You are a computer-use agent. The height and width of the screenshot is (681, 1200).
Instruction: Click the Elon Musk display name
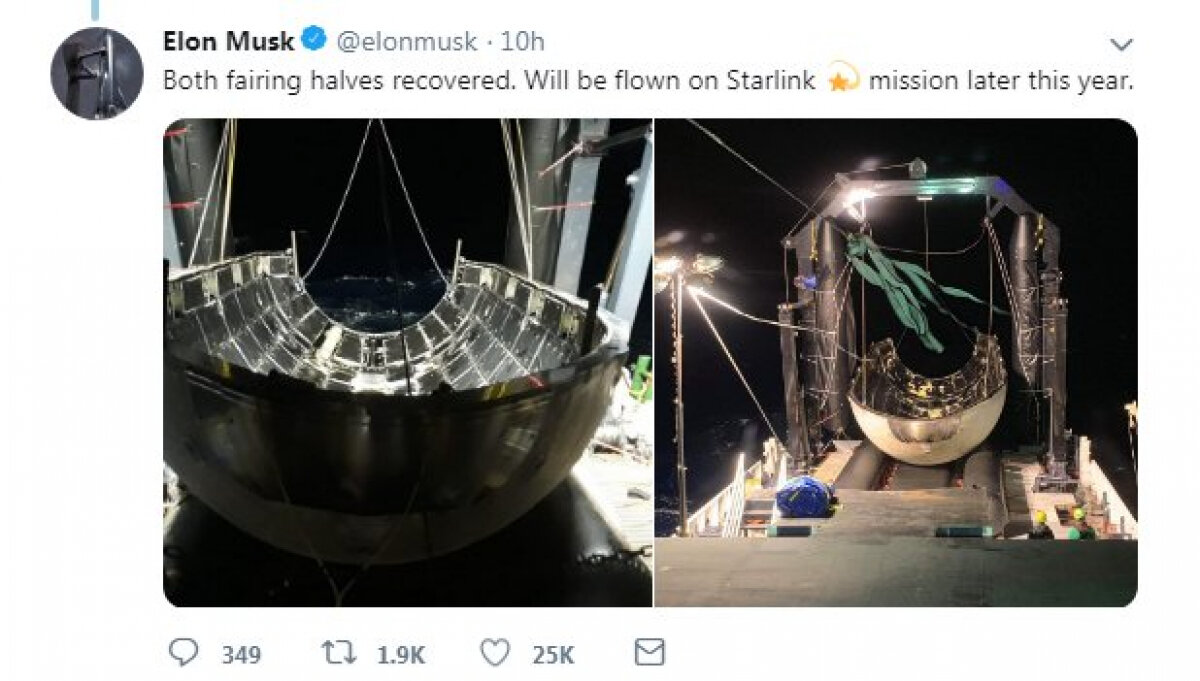click(229, 41)
